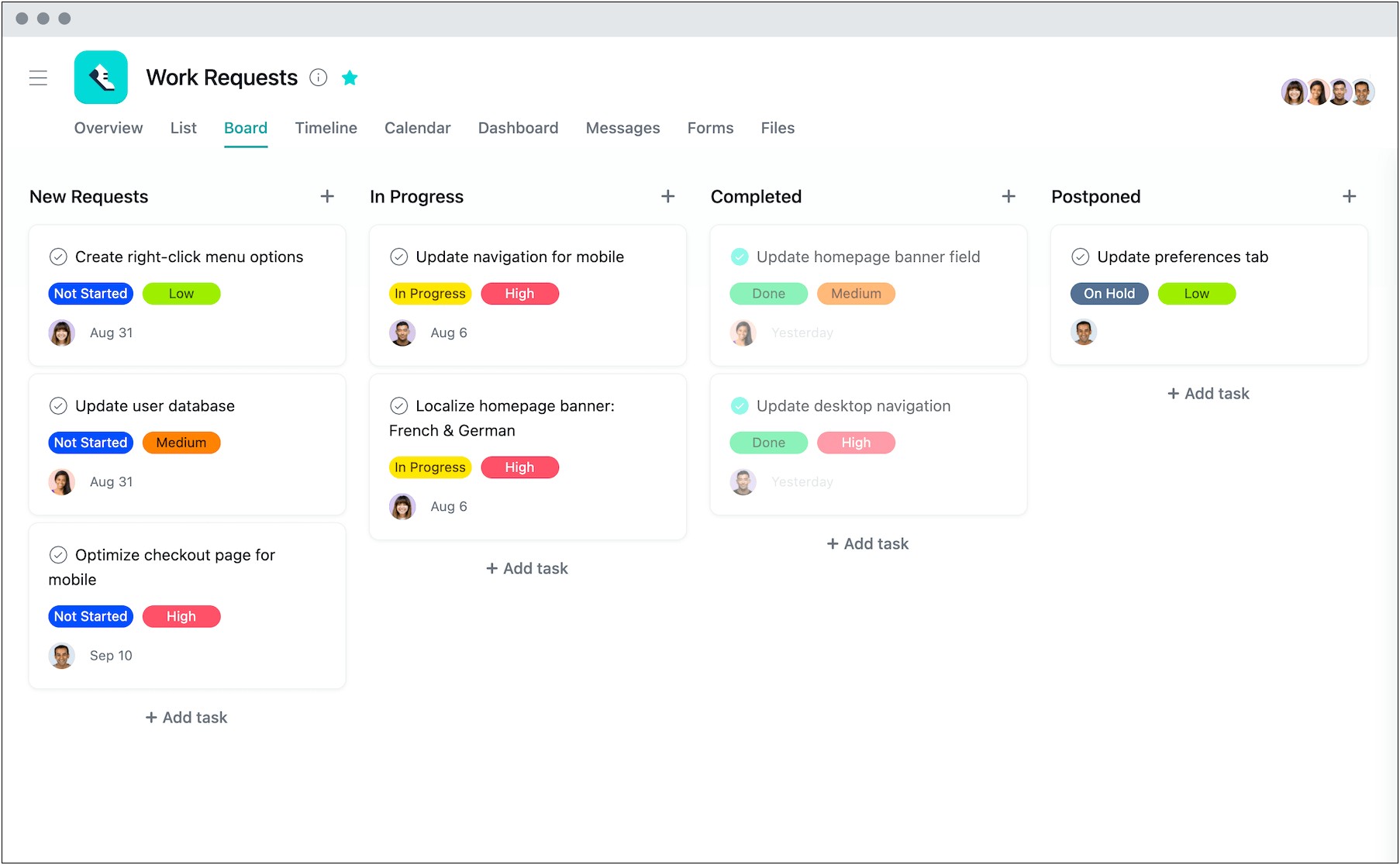Add a task via Postponed plus icon
The height and width of the screenshot is (865, 1400).
coord(1350,196)
